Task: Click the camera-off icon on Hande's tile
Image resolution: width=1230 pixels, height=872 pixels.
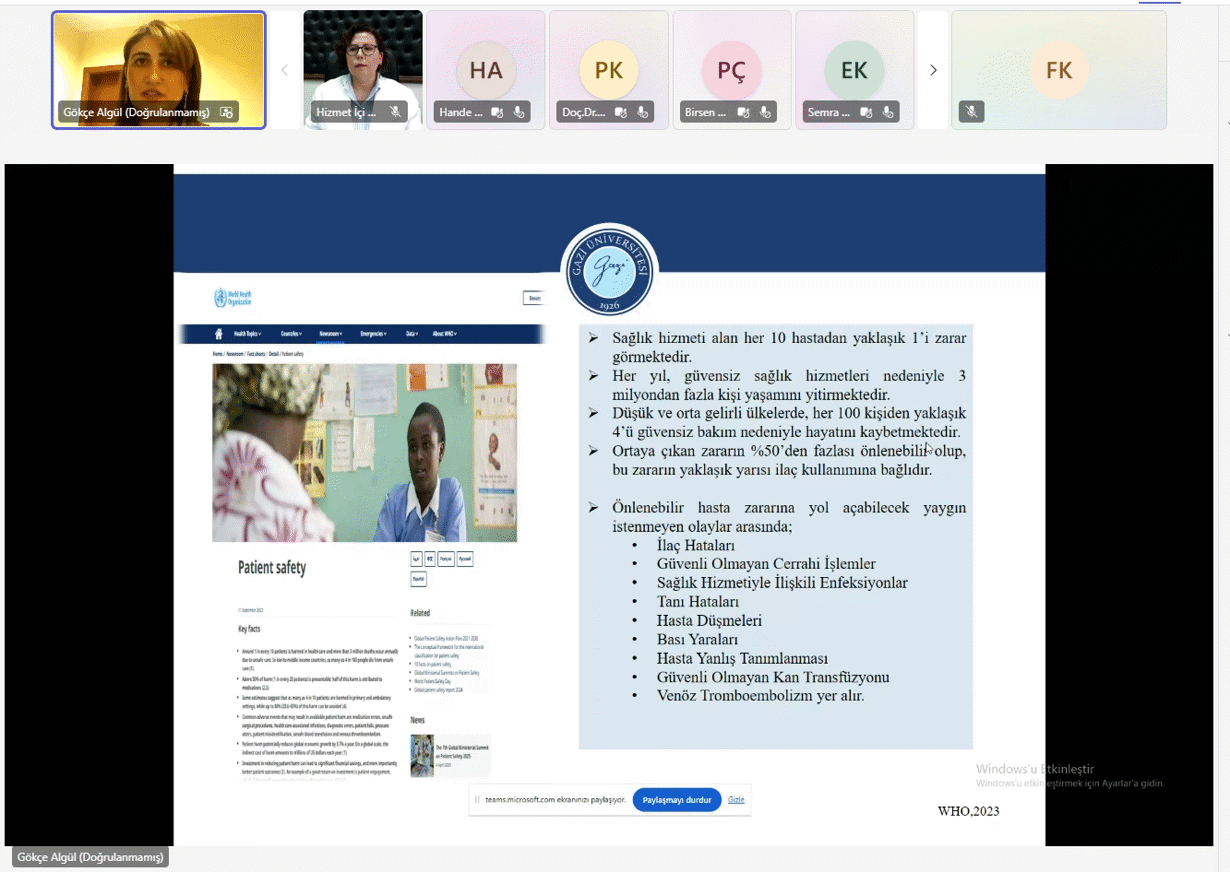Action: point(497,112)
